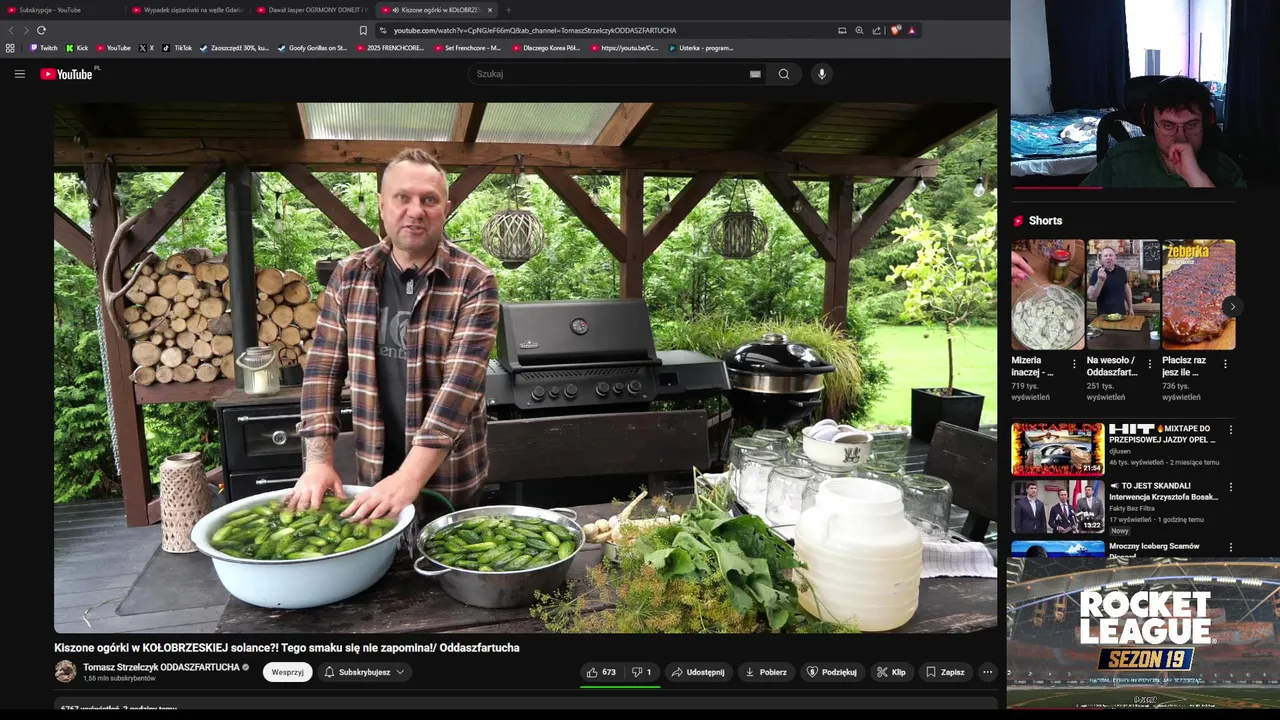Open a new browser tab with plus
This screenshot has height=720, width=1280.
(508, 10)
